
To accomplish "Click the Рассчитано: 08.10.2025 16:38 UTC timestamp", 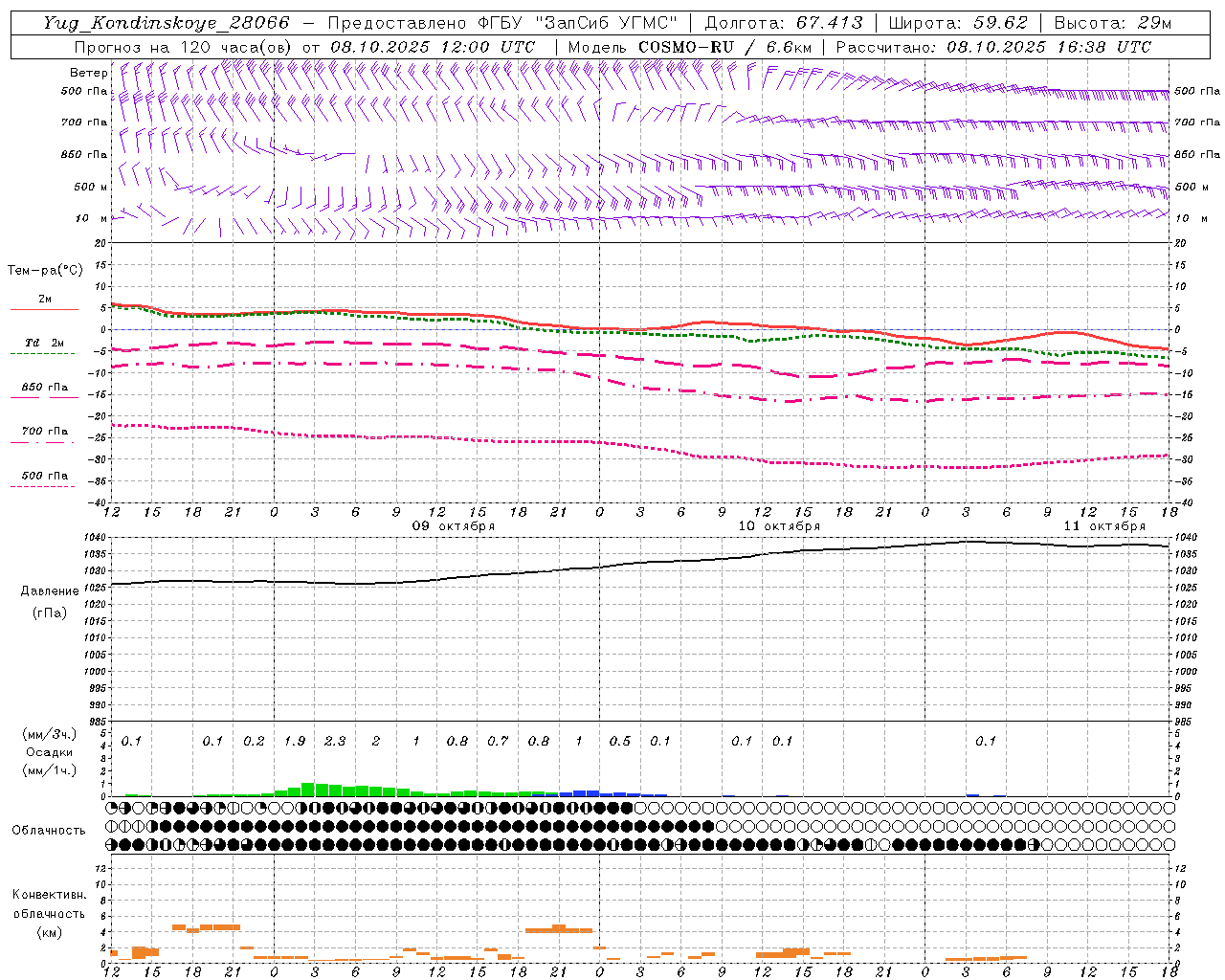I will pos(993,47).
